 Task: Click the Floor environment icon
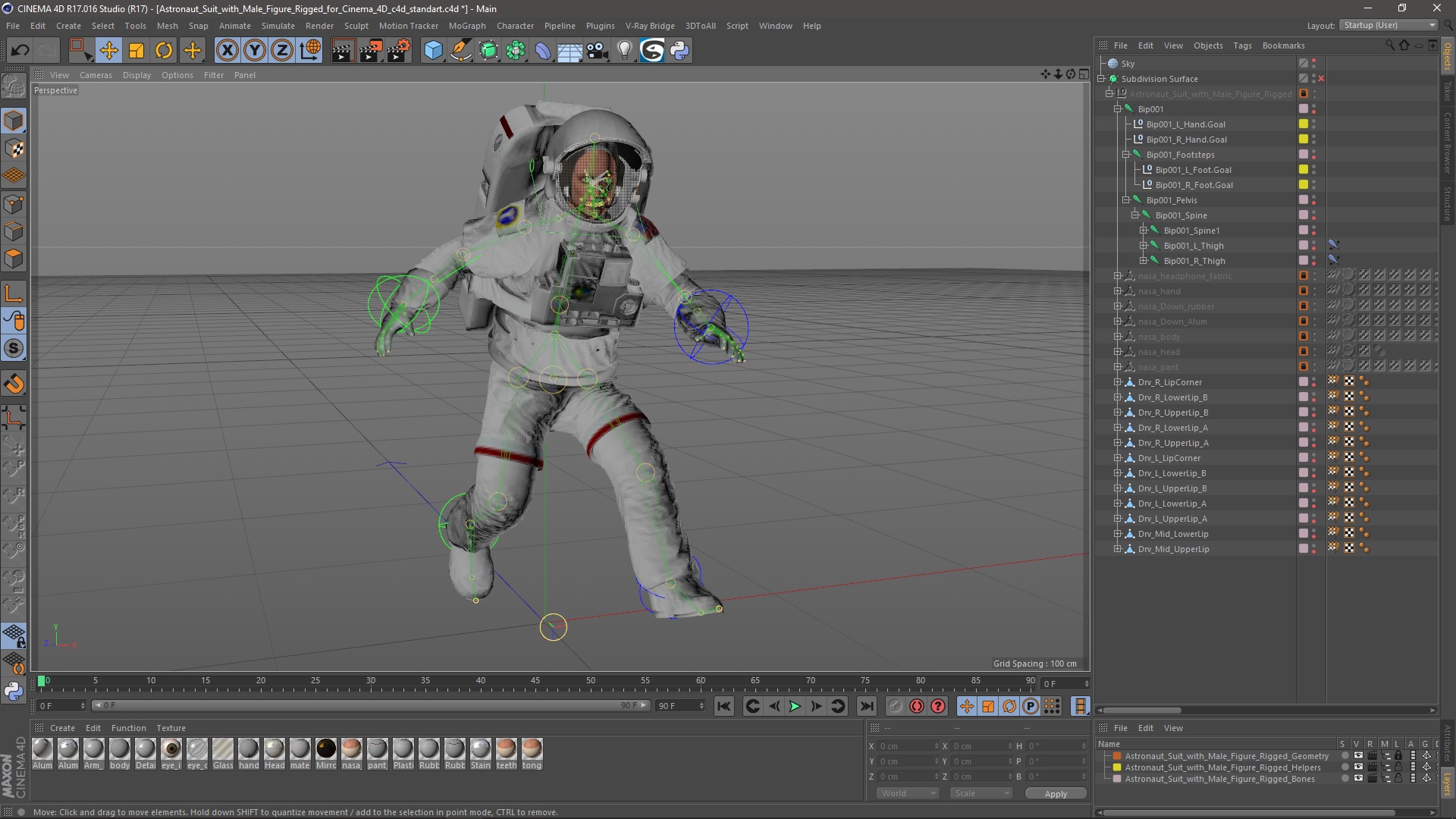click(570, 51)
